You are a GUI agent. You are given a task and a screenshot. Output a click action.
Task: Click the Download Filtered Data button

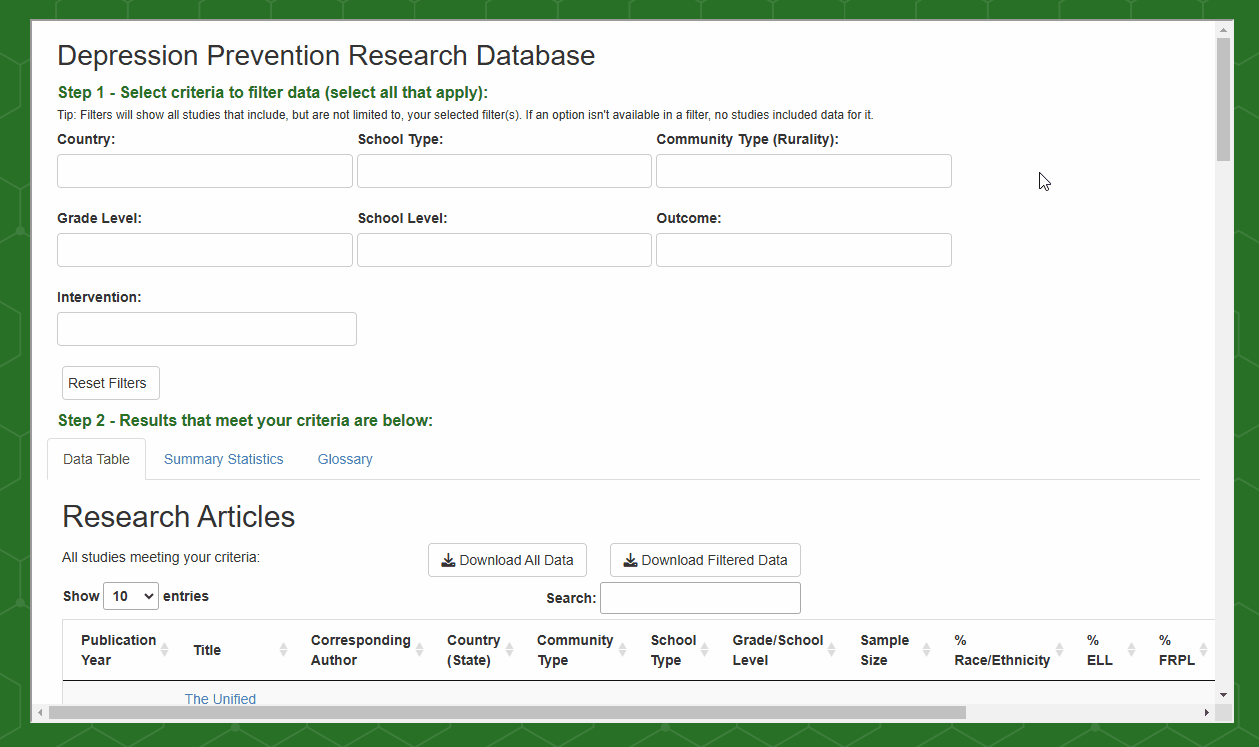click(x=705, y=560)
